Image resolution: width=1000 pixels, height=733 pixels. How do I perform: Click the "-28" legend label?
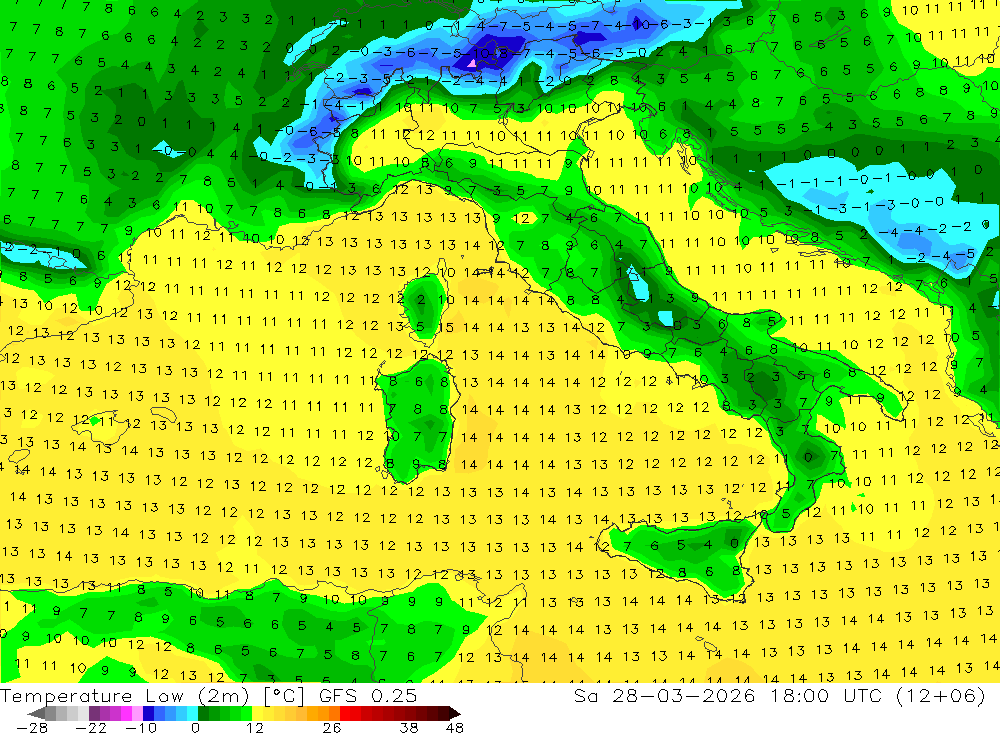click(31, 727)
